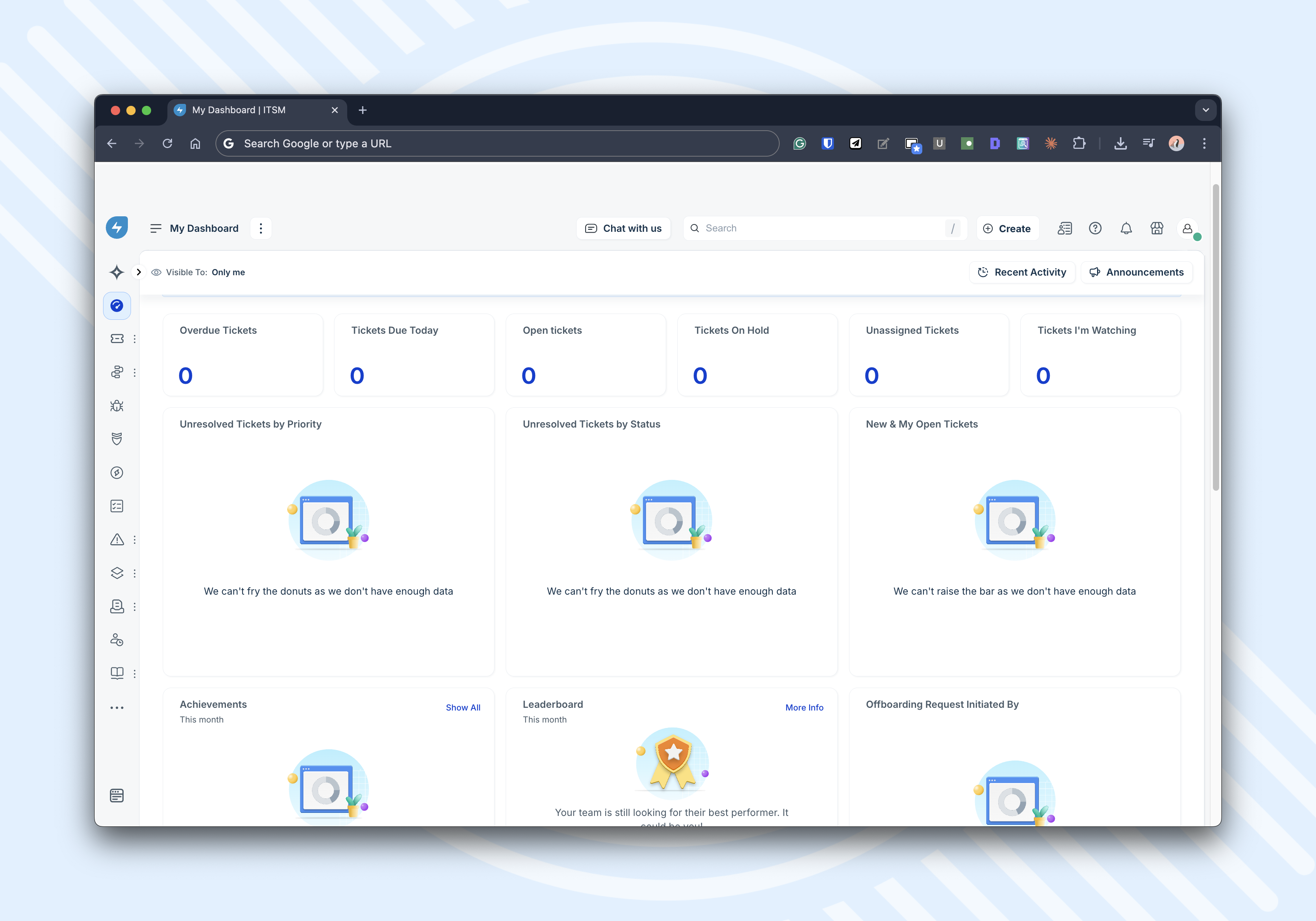Click Show All in the Achievements widget
1316x921 pixels.
tap(463, 707)
